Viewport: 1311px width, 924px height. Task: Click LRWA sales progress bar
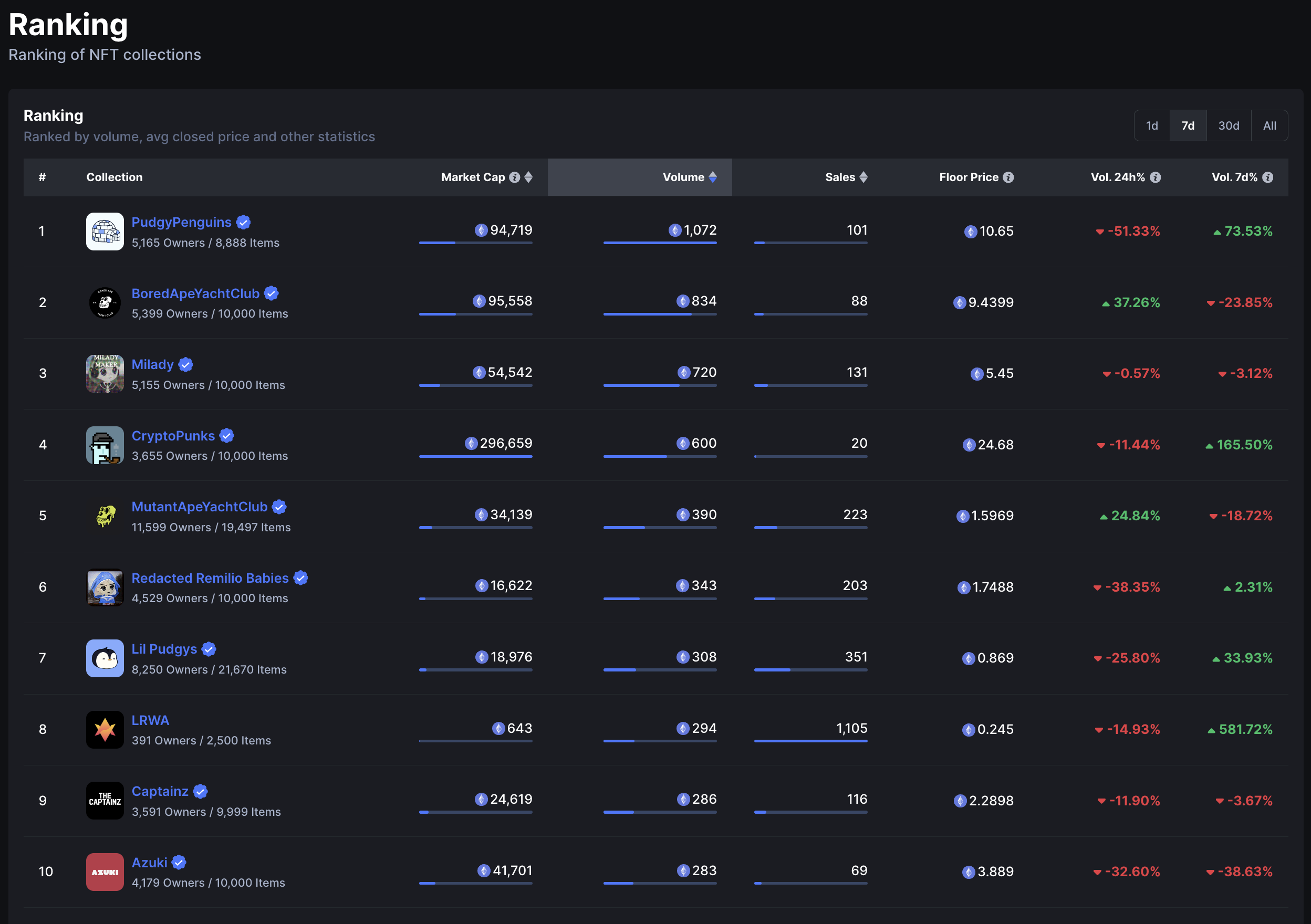[811, 741]
